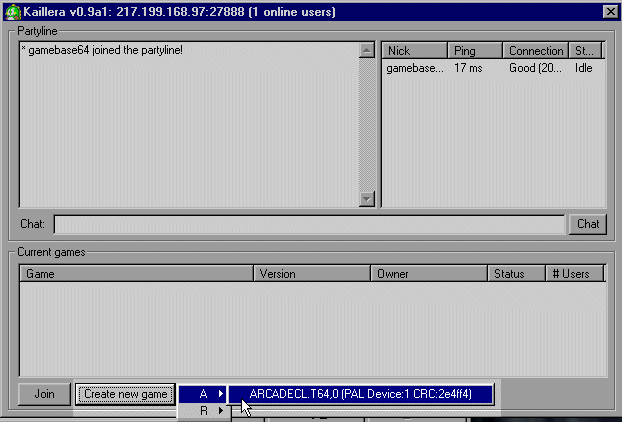This screenshot has width=622, height=422.
Task: Sort users by Nick column
Action: pos(415,51)
